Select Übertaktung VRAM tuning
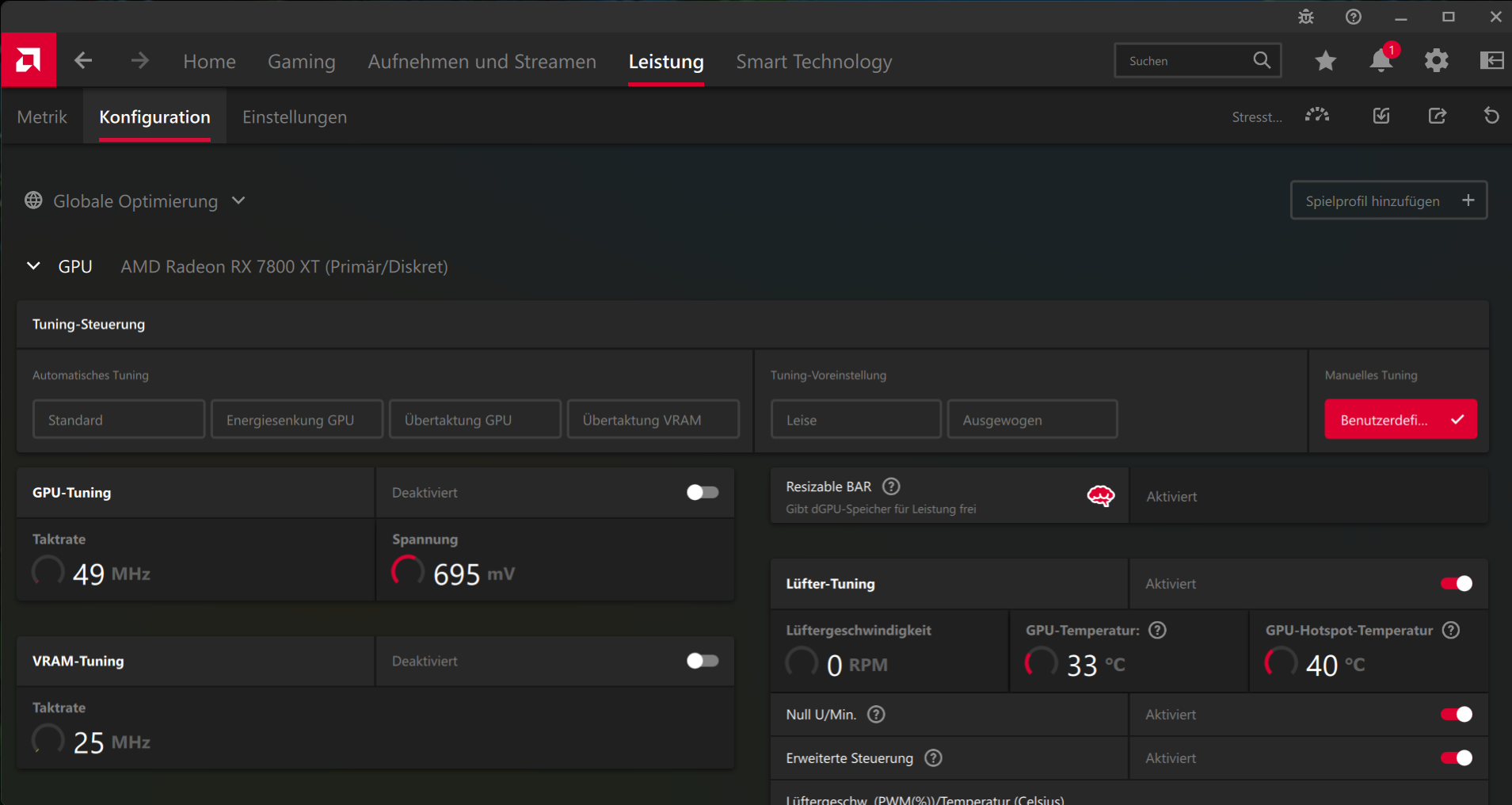This screenshot has width=1512, height=805. coord(653,419)
